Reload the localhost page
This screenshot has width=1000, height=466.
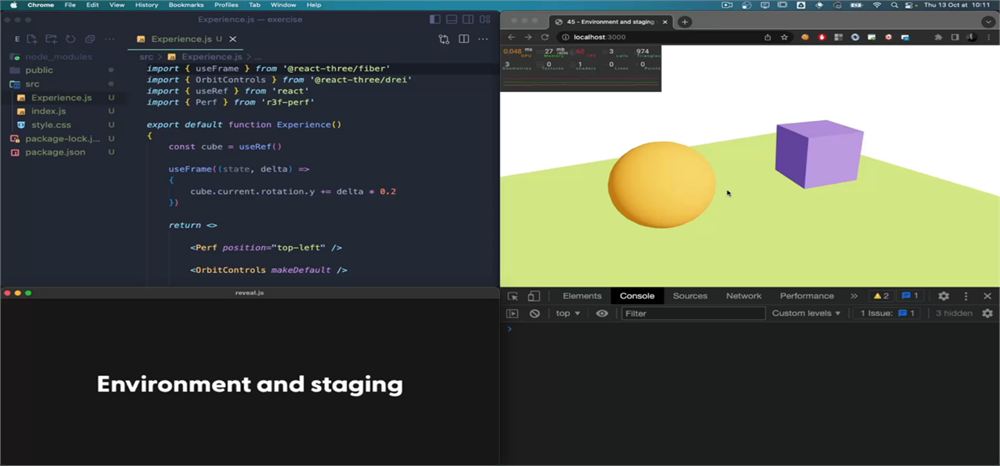(x=545, y=37)
